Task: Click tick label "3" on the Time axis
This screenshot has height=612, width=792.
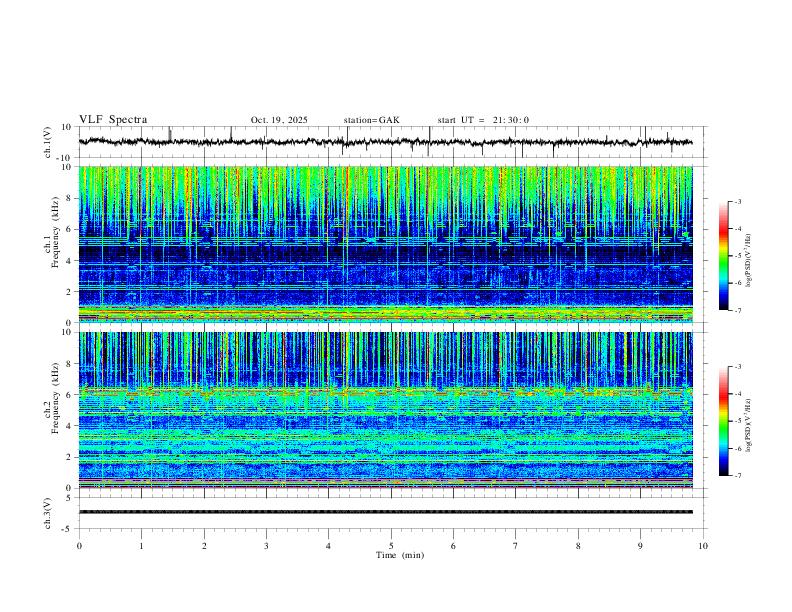Action: click(266, 546)
